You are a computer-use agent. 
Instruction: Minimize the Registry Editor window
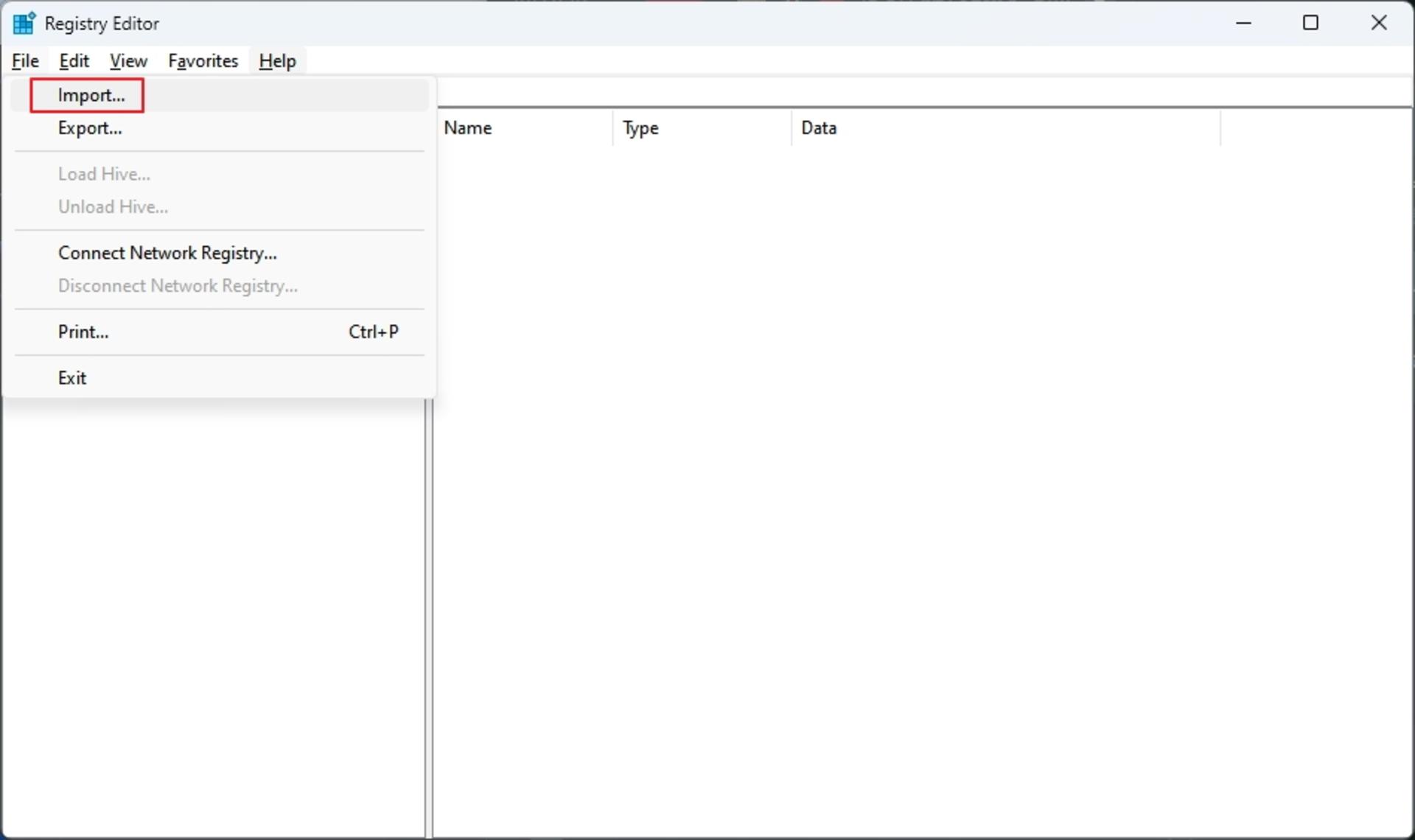coord(1244,23)
